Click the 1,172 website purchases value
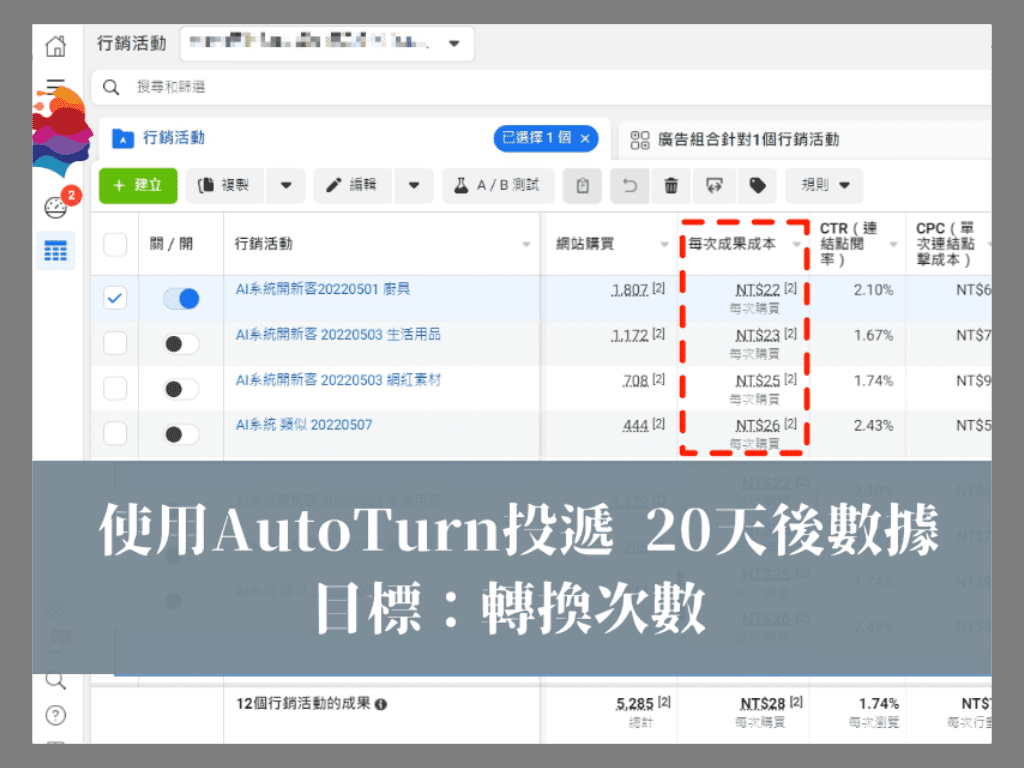The height and width of the screenshot is (768, 1024). coord(630,335)
